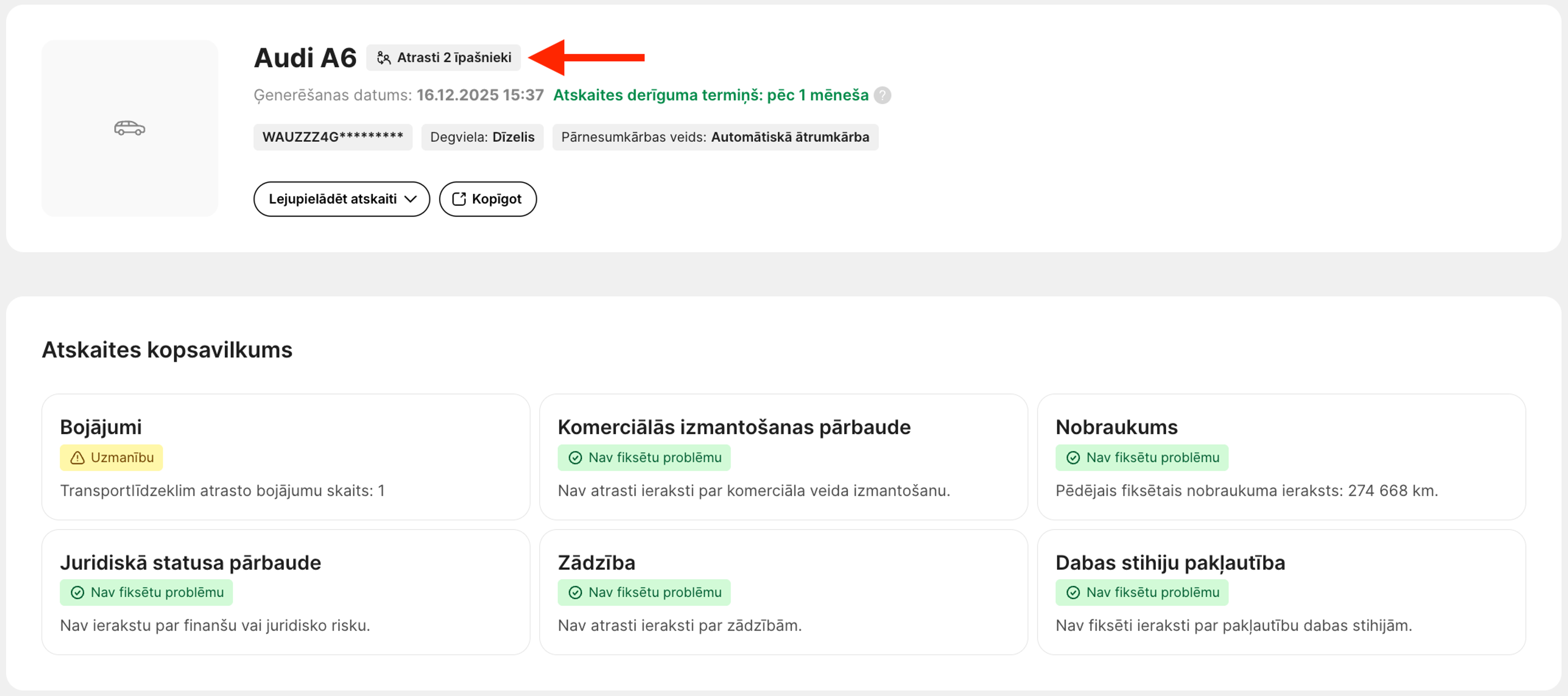Click the Degviela: Dīzelis chip

(x=482, y=137)
